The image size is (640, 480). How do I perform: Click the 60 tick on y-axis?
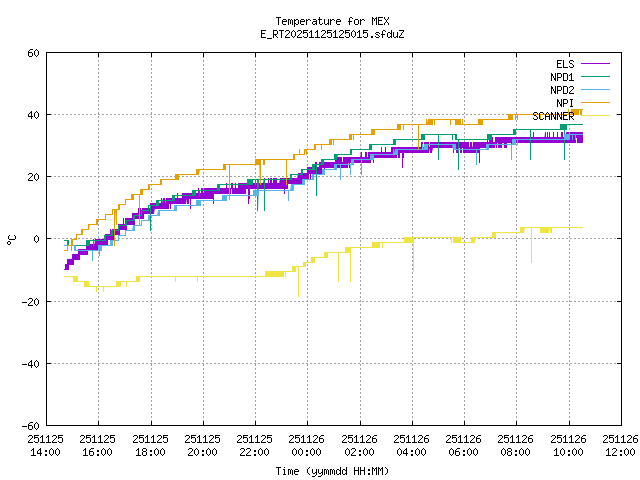(x=33, y=53)
